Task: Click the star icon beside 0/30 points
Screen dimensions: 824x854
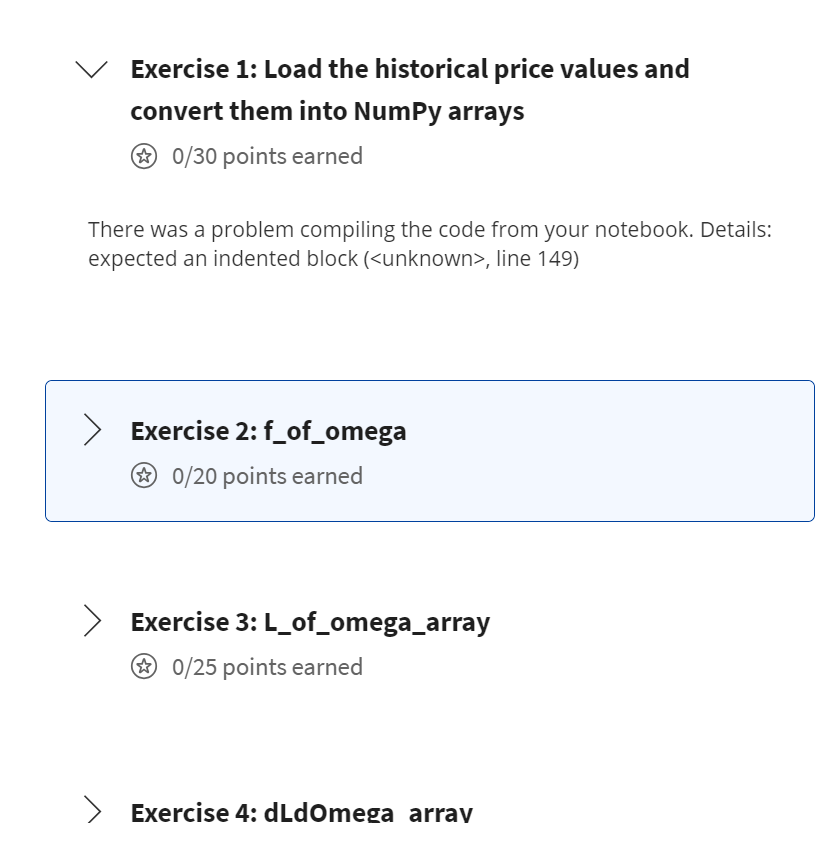Action: pos(144,156)
